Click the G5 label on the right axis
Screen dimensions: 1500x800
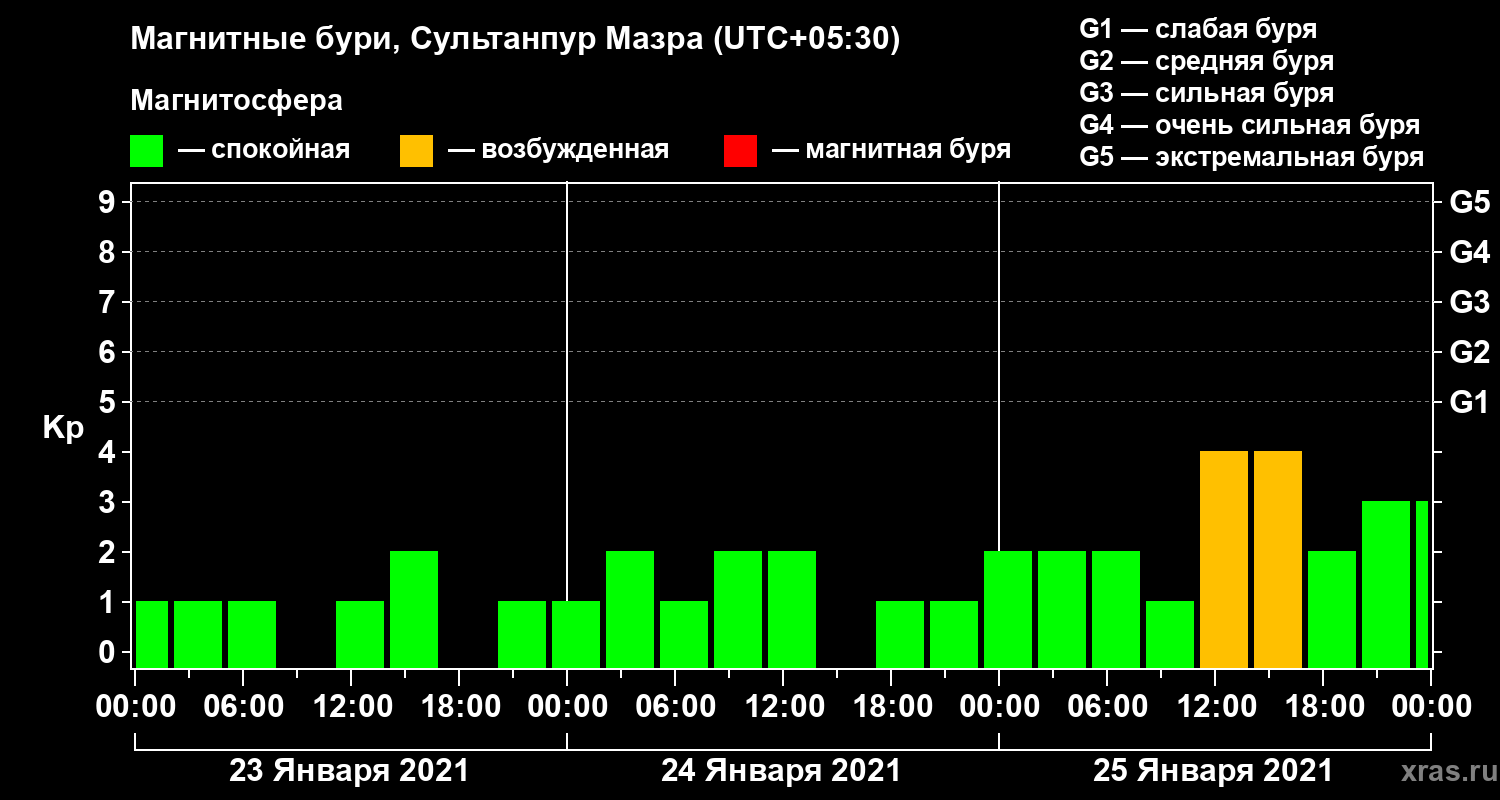point(1470,203)
